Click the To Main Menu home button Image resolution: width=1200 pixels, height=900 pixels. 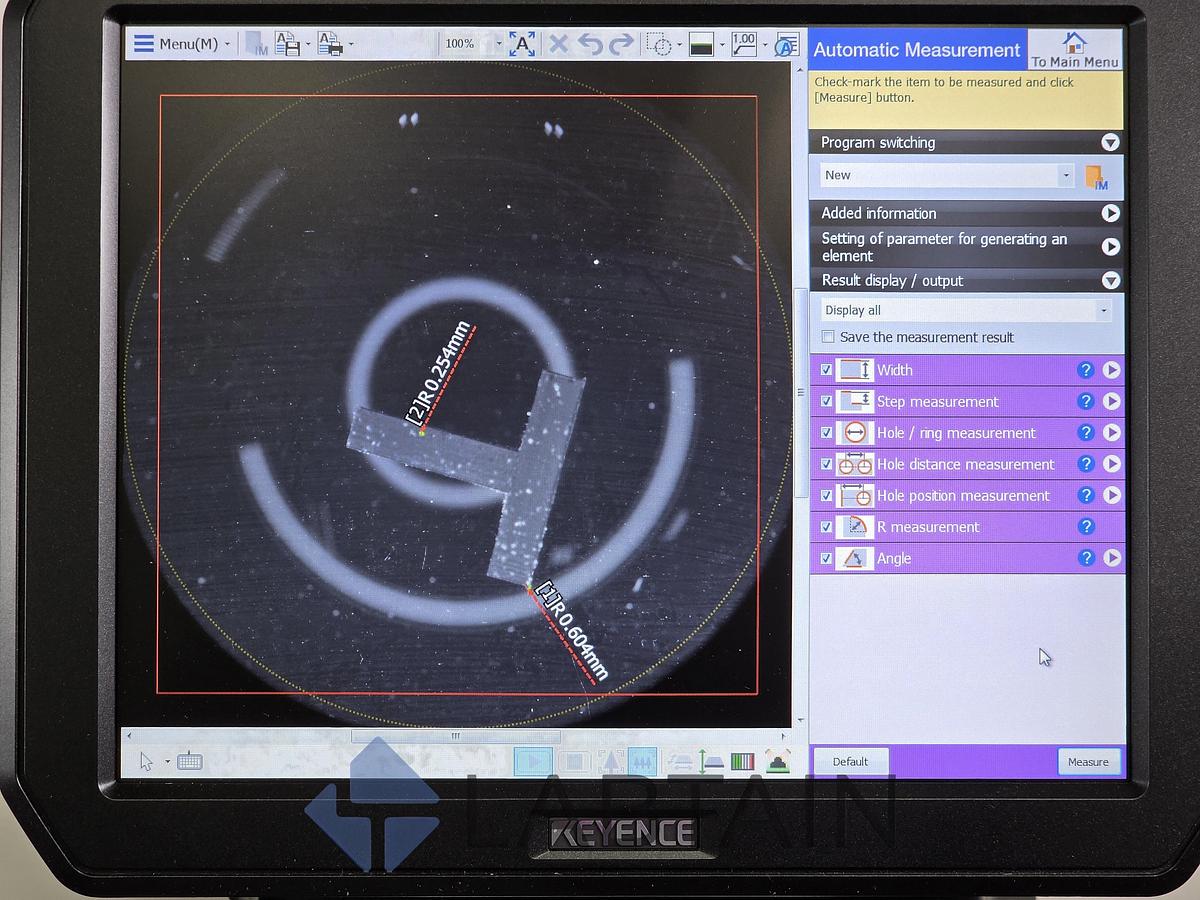point(1074,49)
